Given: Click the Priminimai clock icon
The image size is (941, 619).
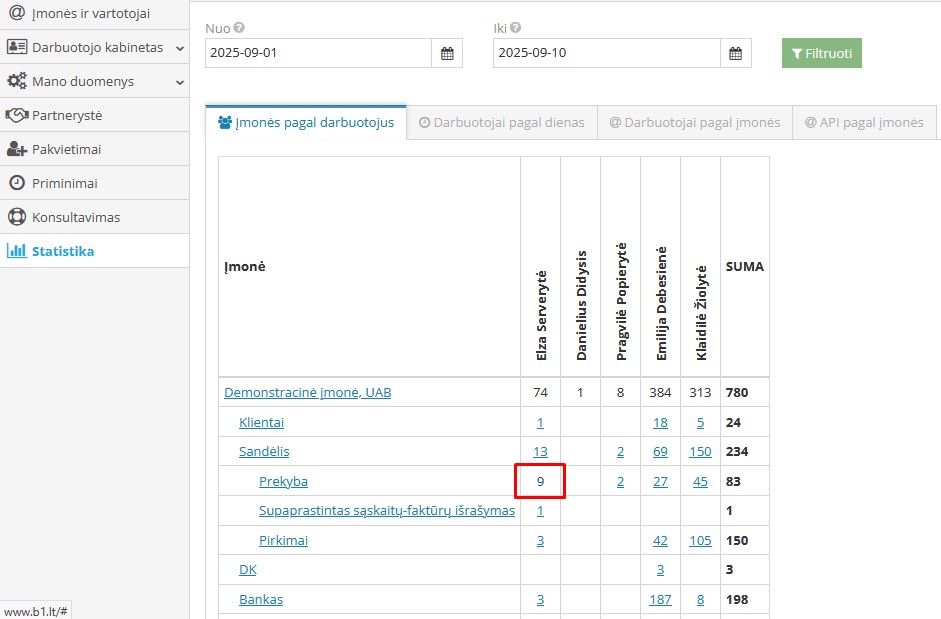Looking at the screenshot, I should (x=16, y=183).
